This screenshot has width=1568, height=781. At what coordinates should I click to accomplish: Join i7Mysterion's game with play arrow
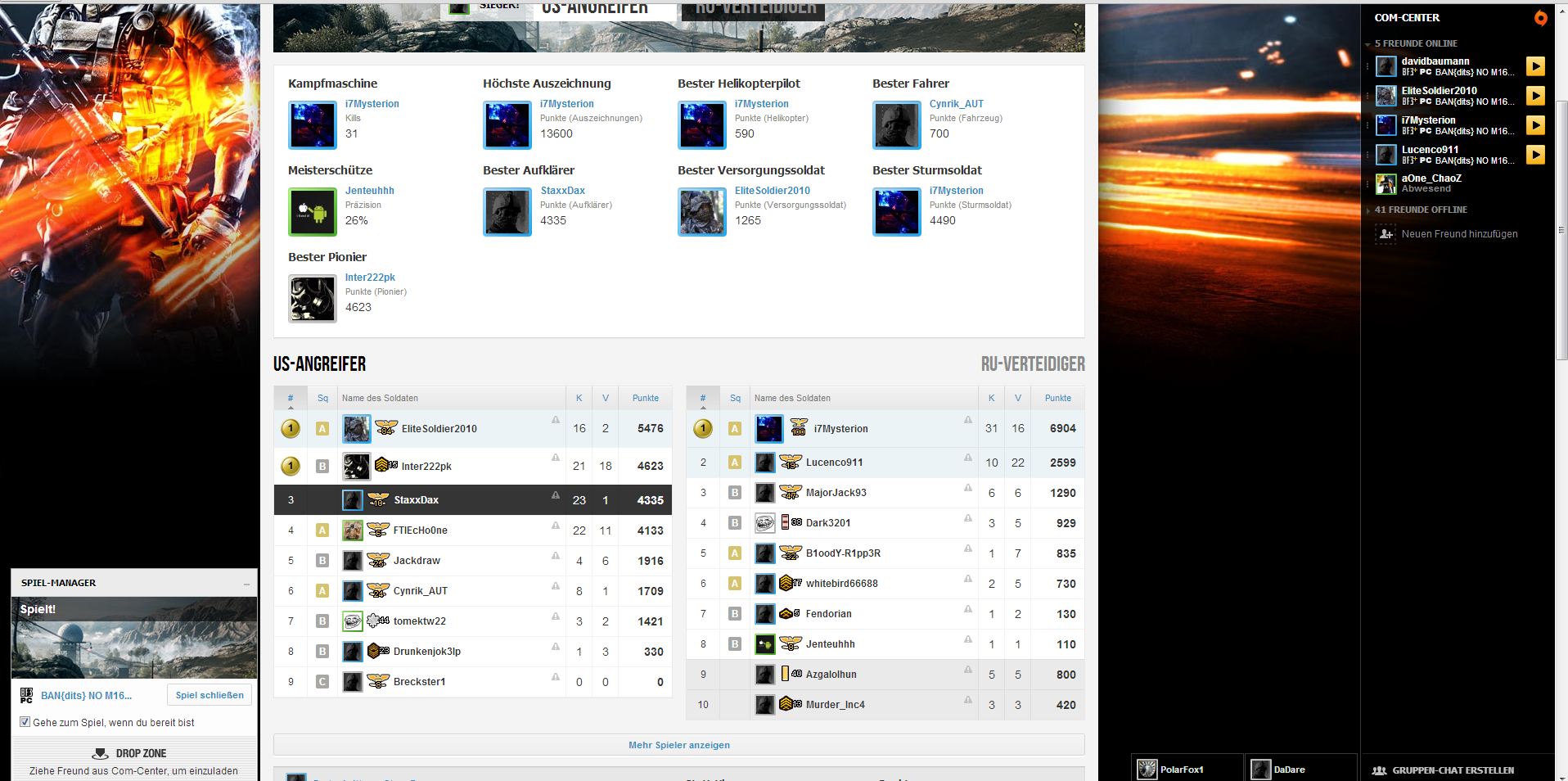point(1535,125)
